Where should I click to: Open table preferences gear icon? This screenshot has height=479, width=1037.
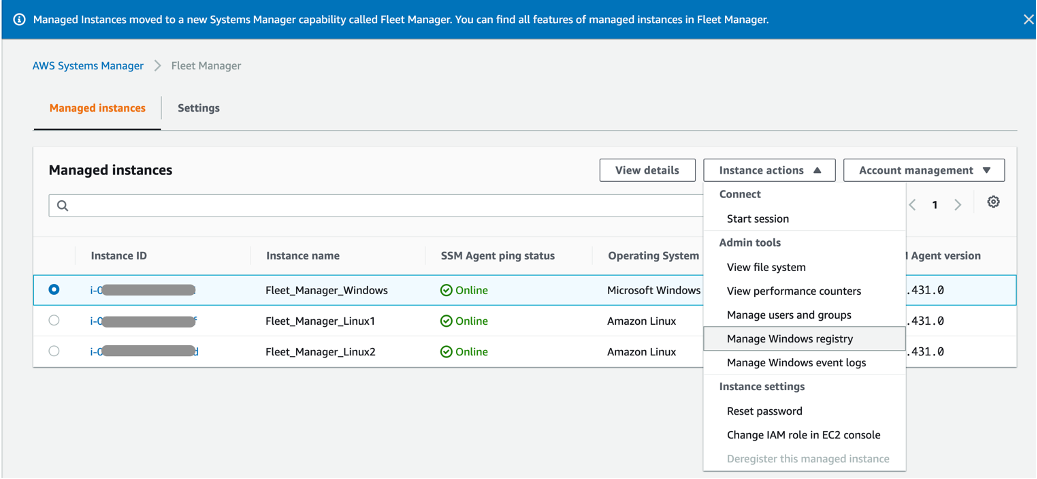993,202
